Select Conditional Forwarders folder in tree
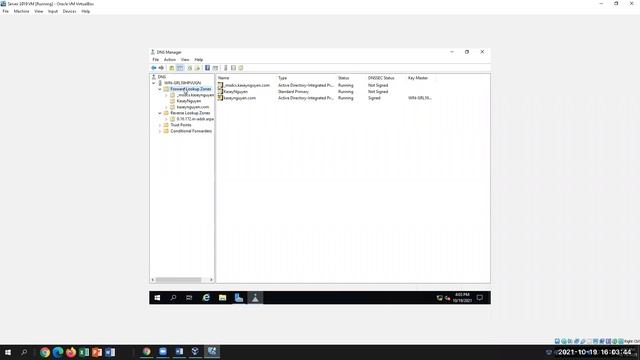The height and width of the screenshot is (360, 640). 191,131
